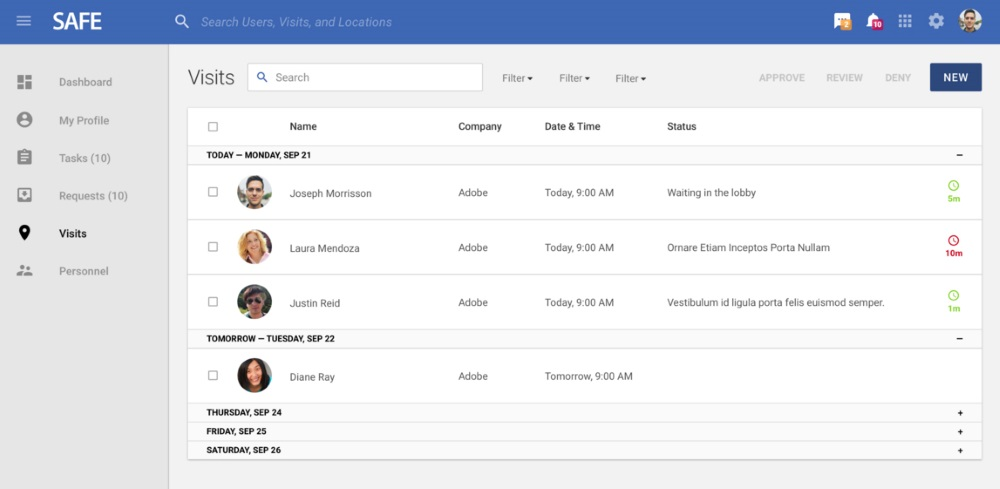Open the messages icon in header
Screen dimensions: 1000x489
(x=842, y=21)
